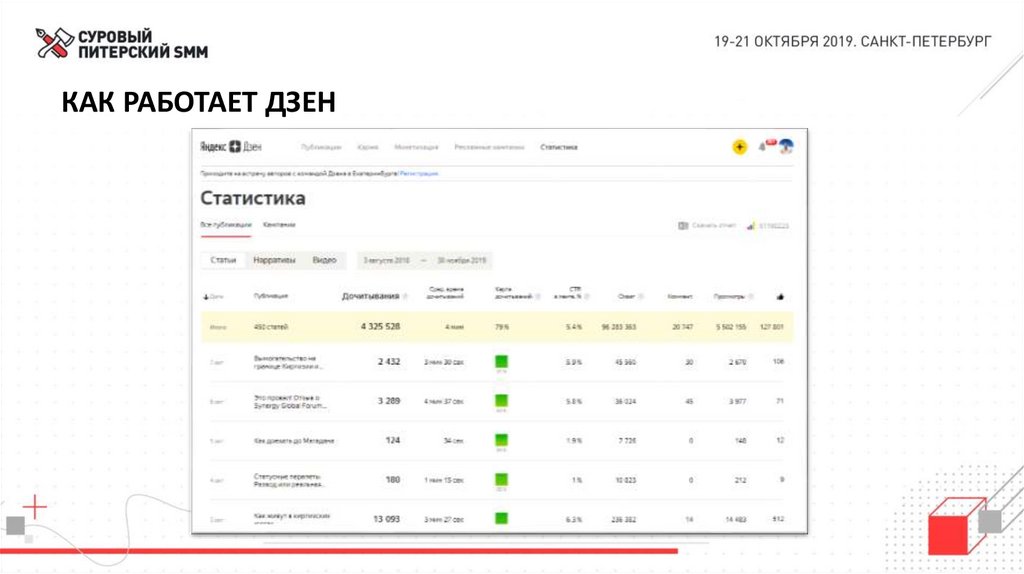Viewport: 1024px width, 574px height.
Task: Click the Регистрация link in announcement bar
Action: 419,174
